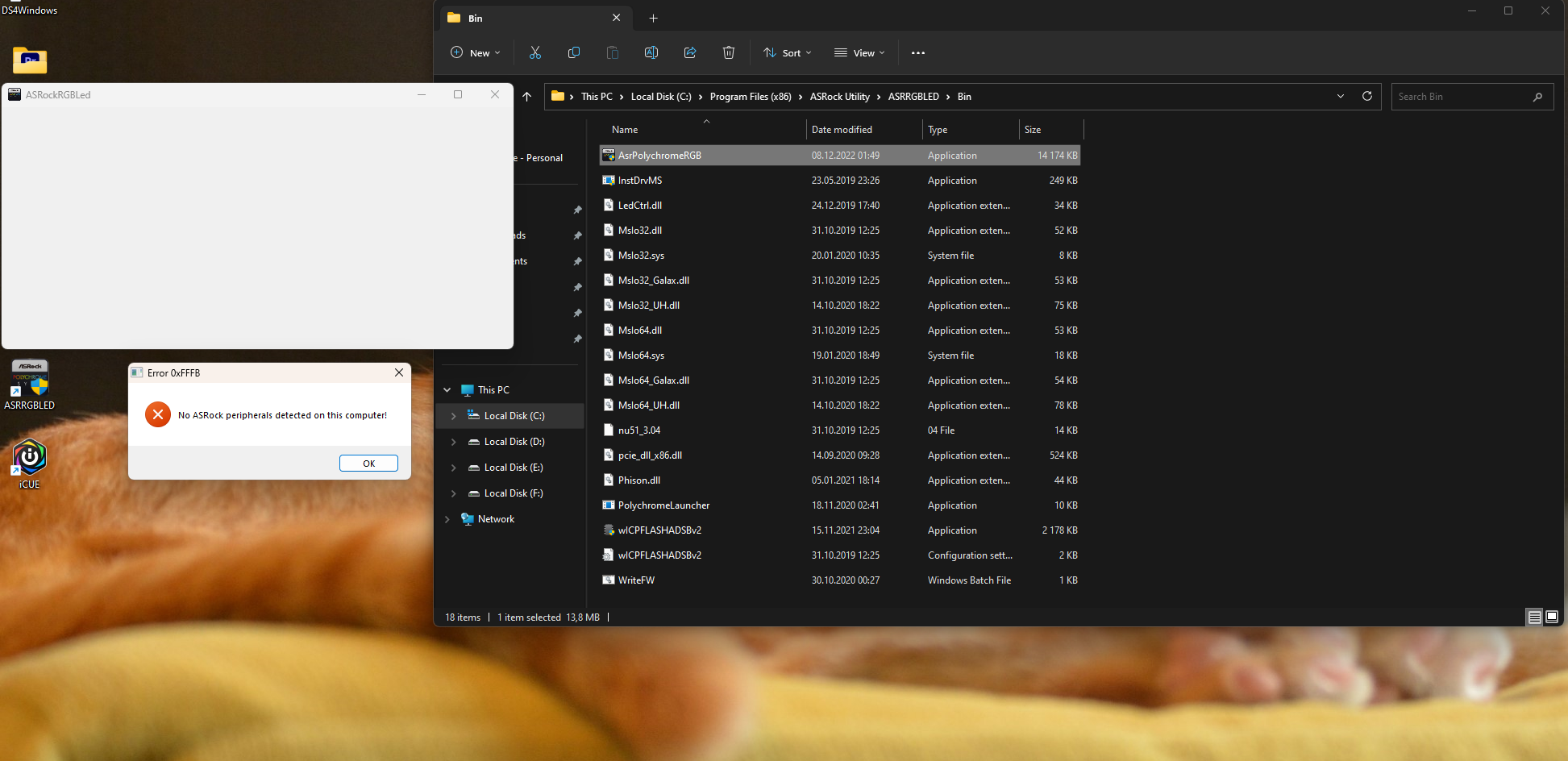Select the MsIo64_UH.dll file row
1568x761 pixels.
pos(840,405)
